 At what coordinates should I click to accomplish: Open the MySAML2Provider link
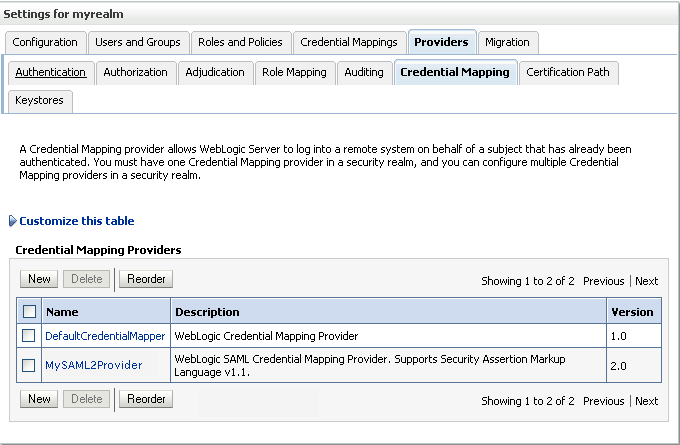94,365
